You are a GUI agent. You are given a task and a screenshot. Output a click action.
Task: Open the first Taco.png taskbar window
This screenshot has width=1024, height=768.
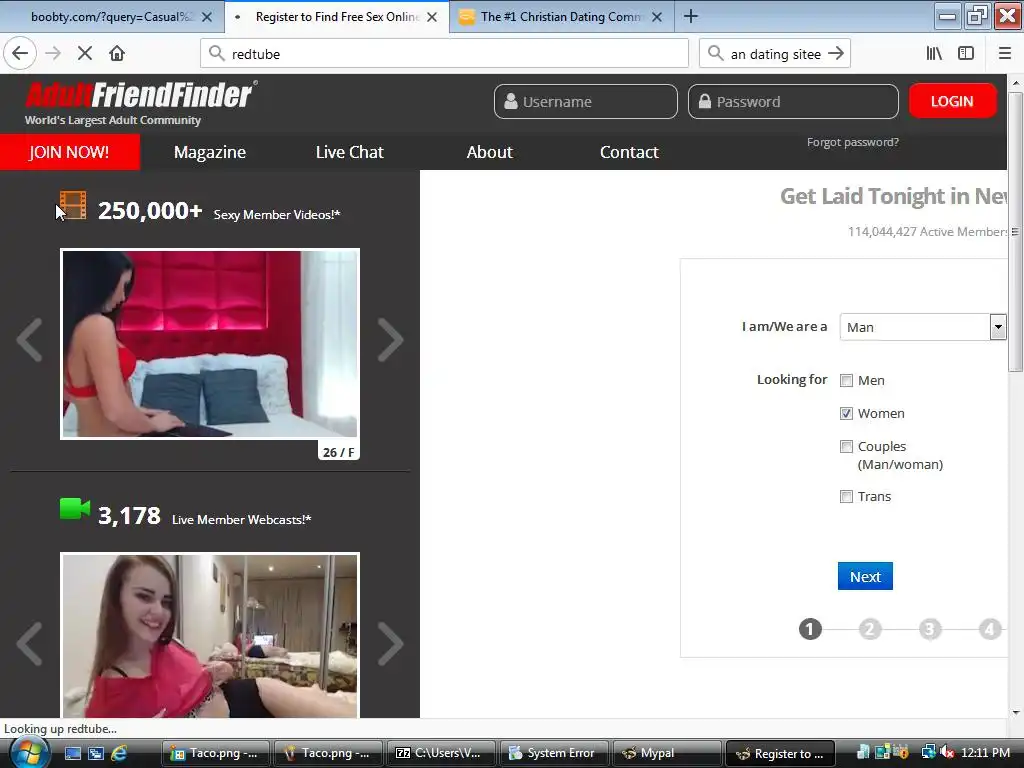pos(215,754)
